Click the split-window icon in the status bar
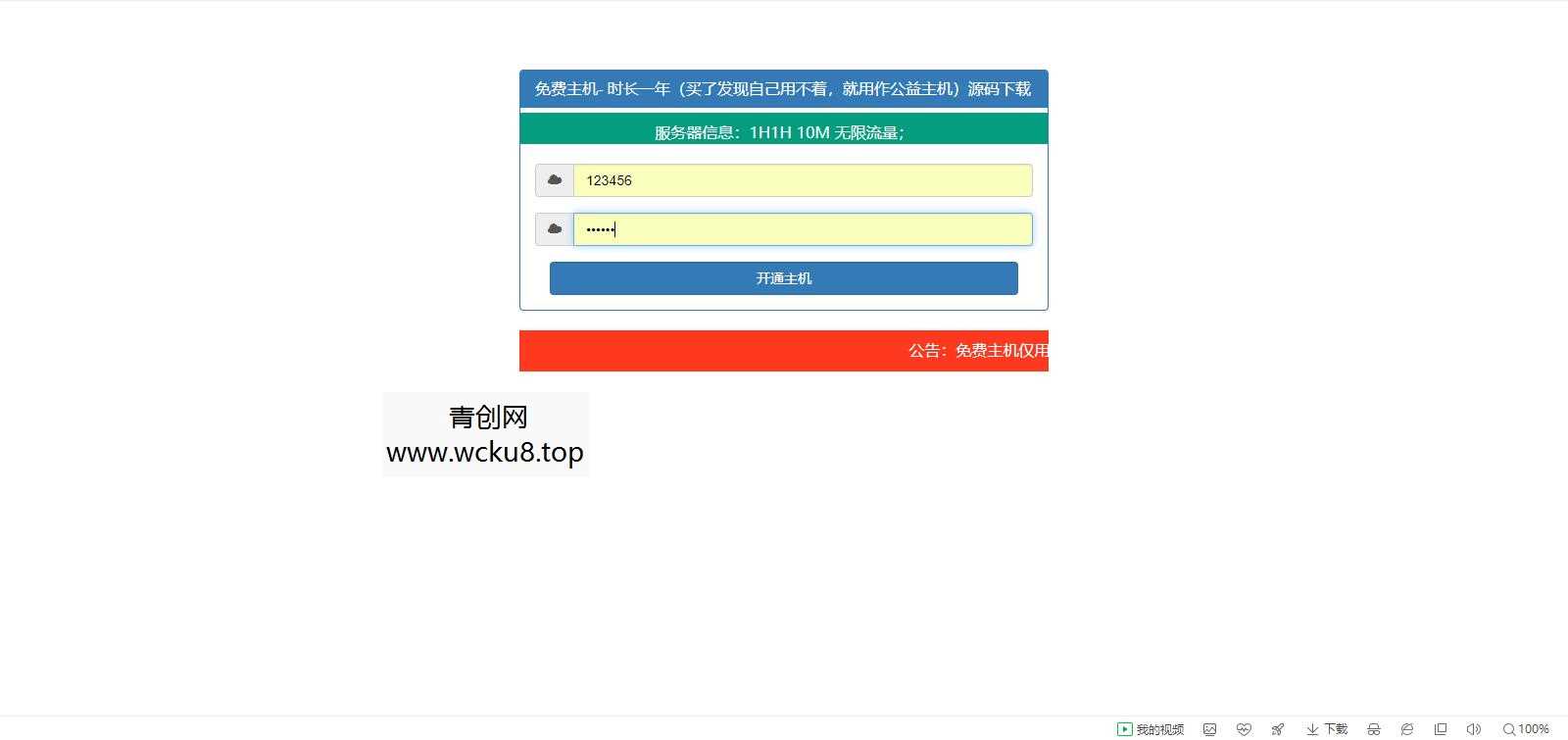 click(x=1441, y=729)
